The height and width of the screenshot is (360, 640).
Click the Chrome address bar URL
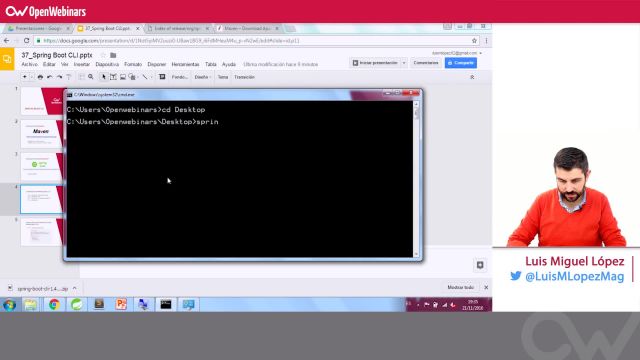[171, 41]
